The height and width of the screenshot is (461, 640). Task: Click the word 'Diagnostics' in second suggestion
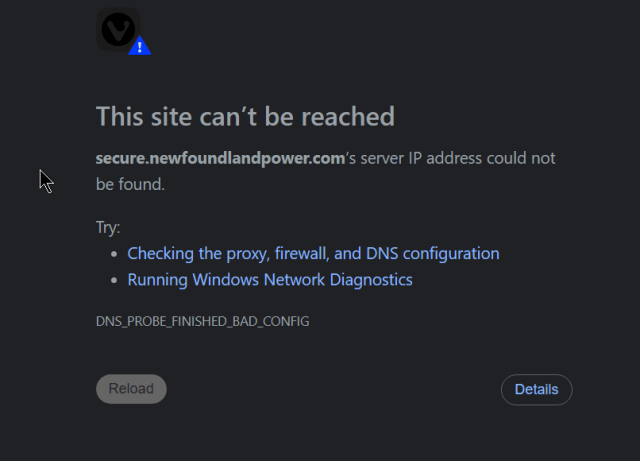pos(371,280)
